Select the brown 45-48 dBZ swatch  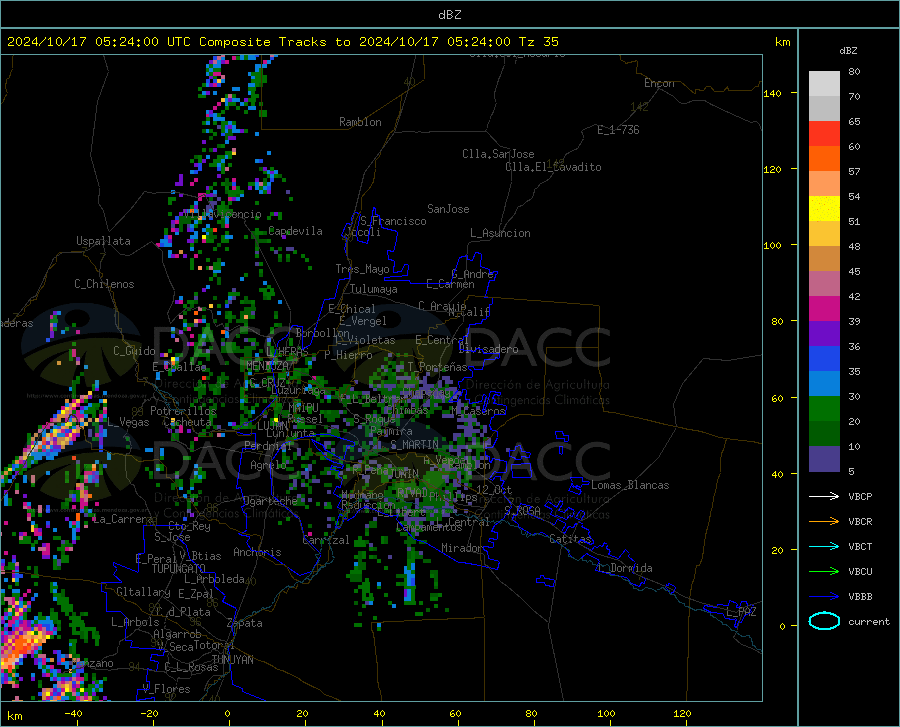pos(824,259)
